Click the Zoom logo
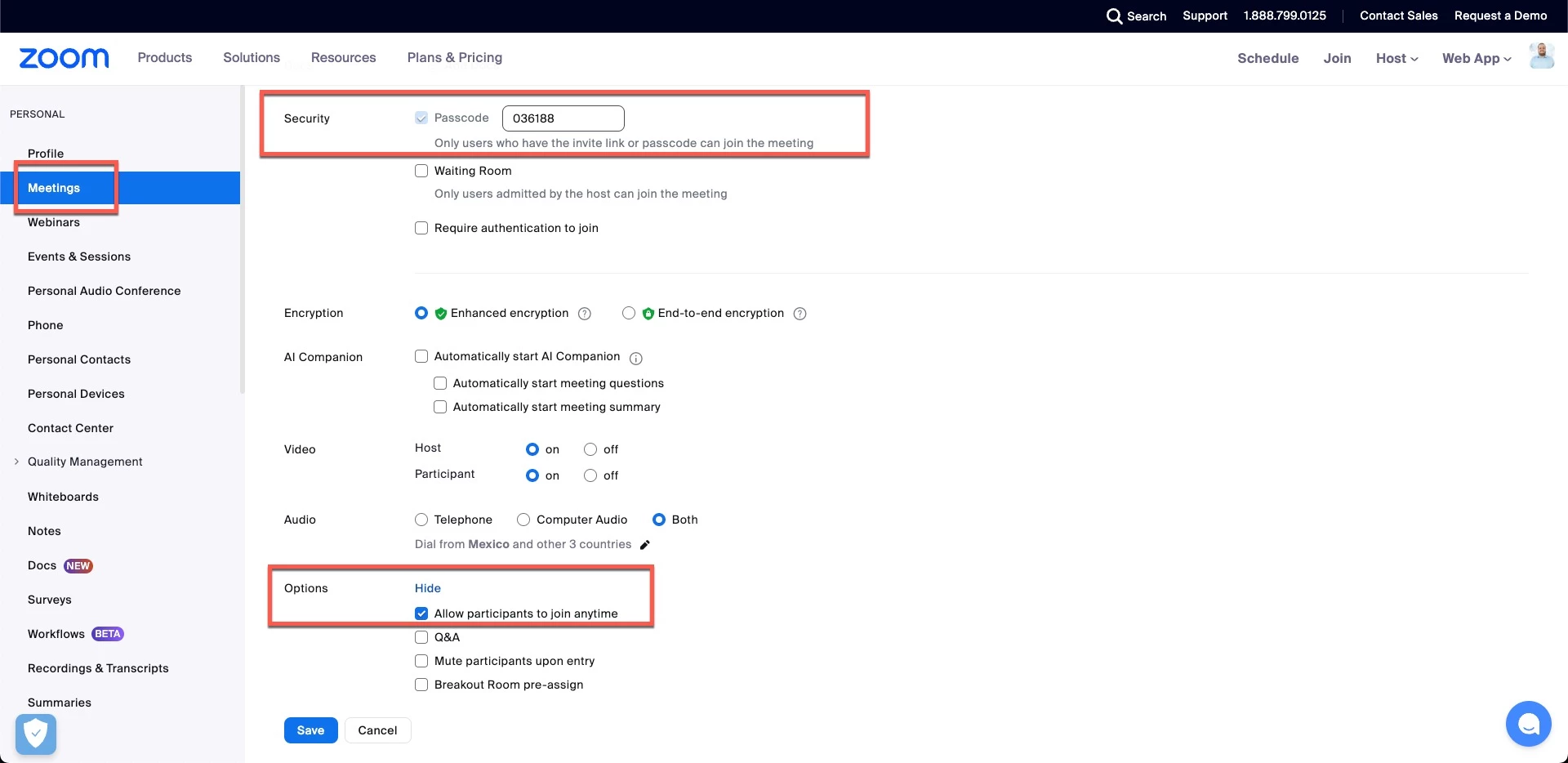 coord(64,58)
